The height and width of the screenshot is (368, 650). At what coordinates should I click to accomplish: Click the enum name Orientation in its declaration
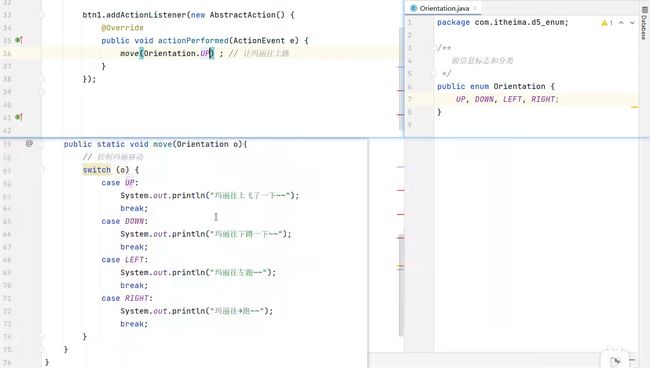coord(519,86)
